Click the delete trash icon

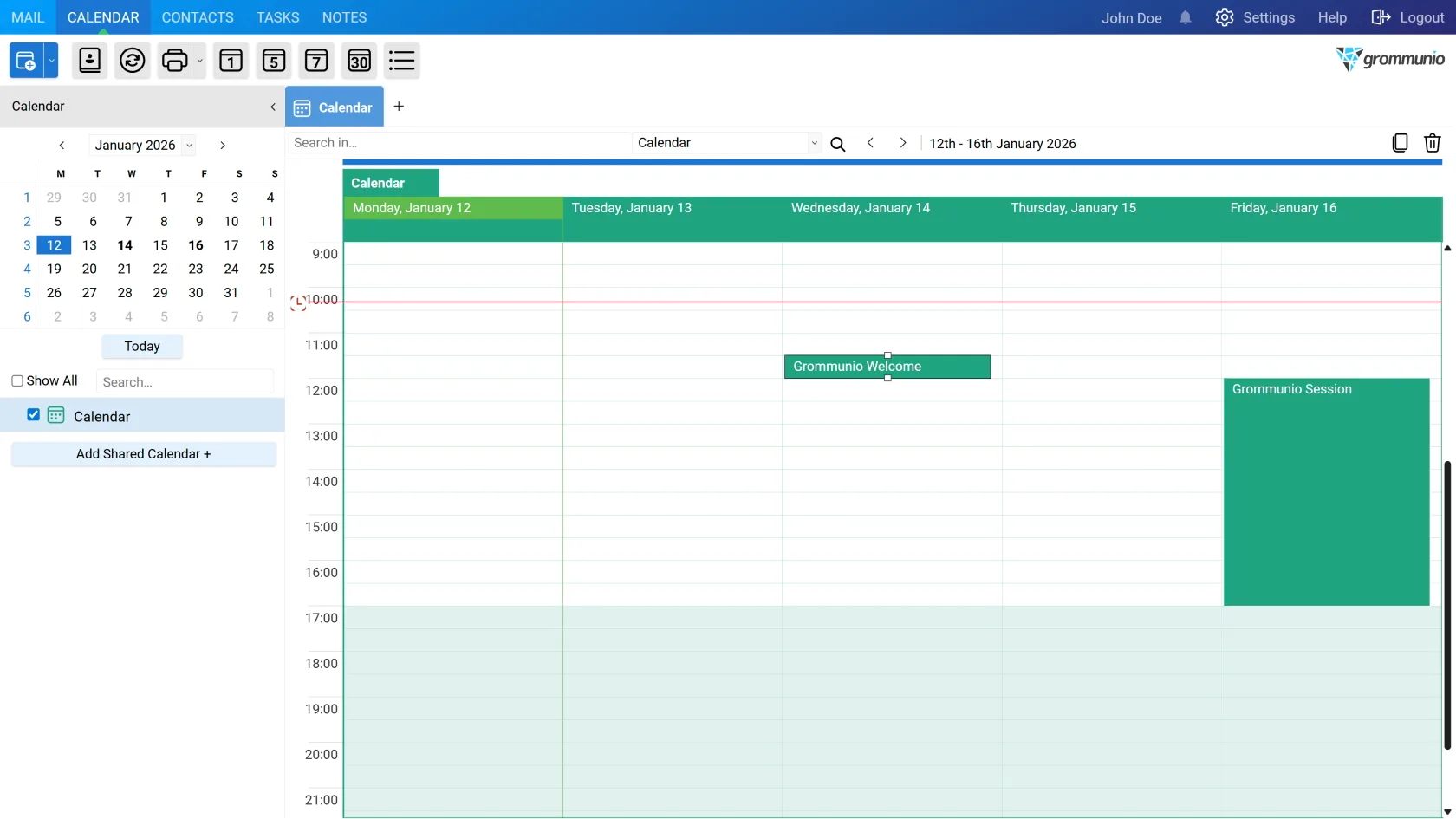[1433, 143]
